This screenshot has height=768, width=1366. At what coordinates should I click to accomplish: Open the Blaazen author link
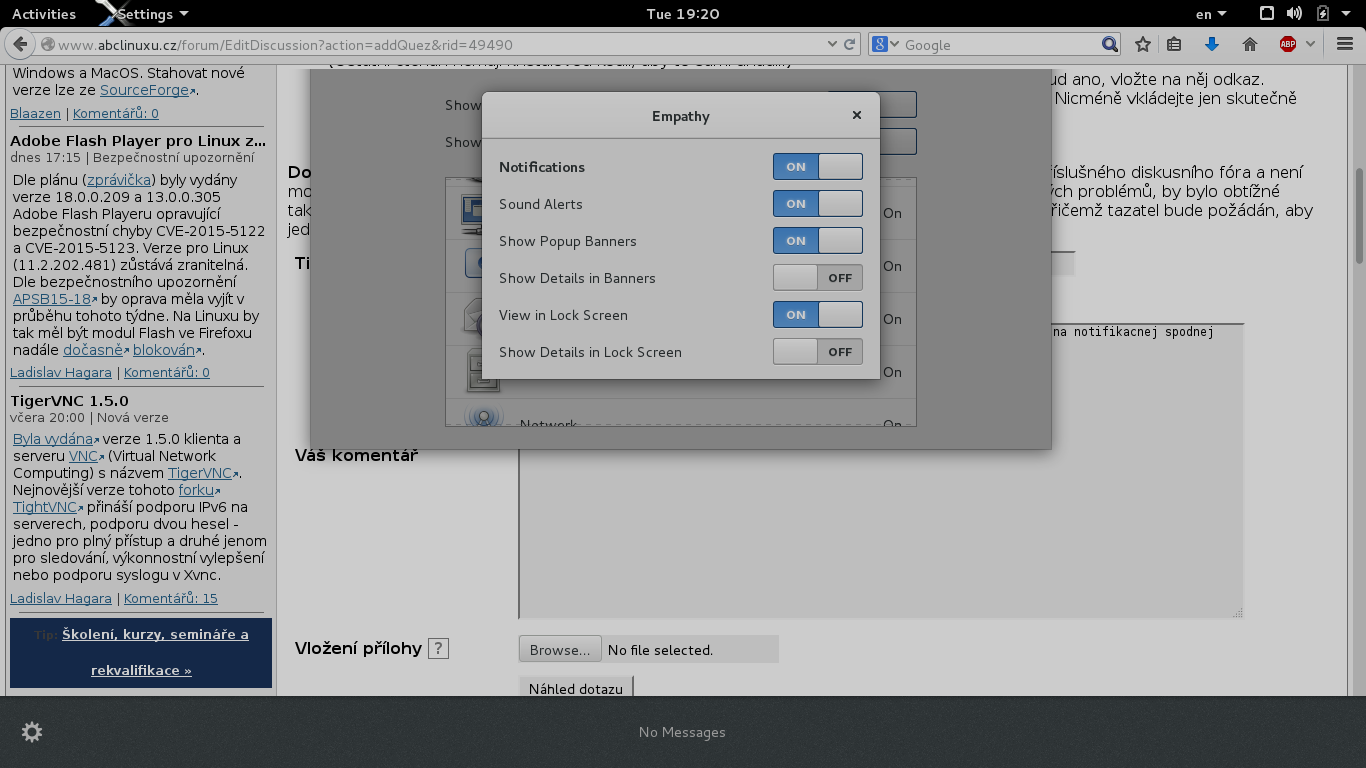click(35, 114)
